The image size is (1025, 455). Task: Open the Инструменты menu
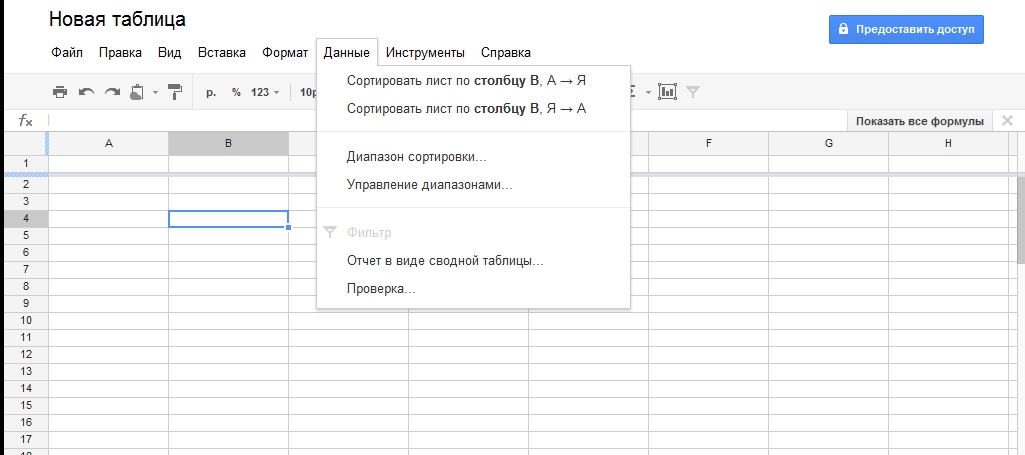click(425, 52)
